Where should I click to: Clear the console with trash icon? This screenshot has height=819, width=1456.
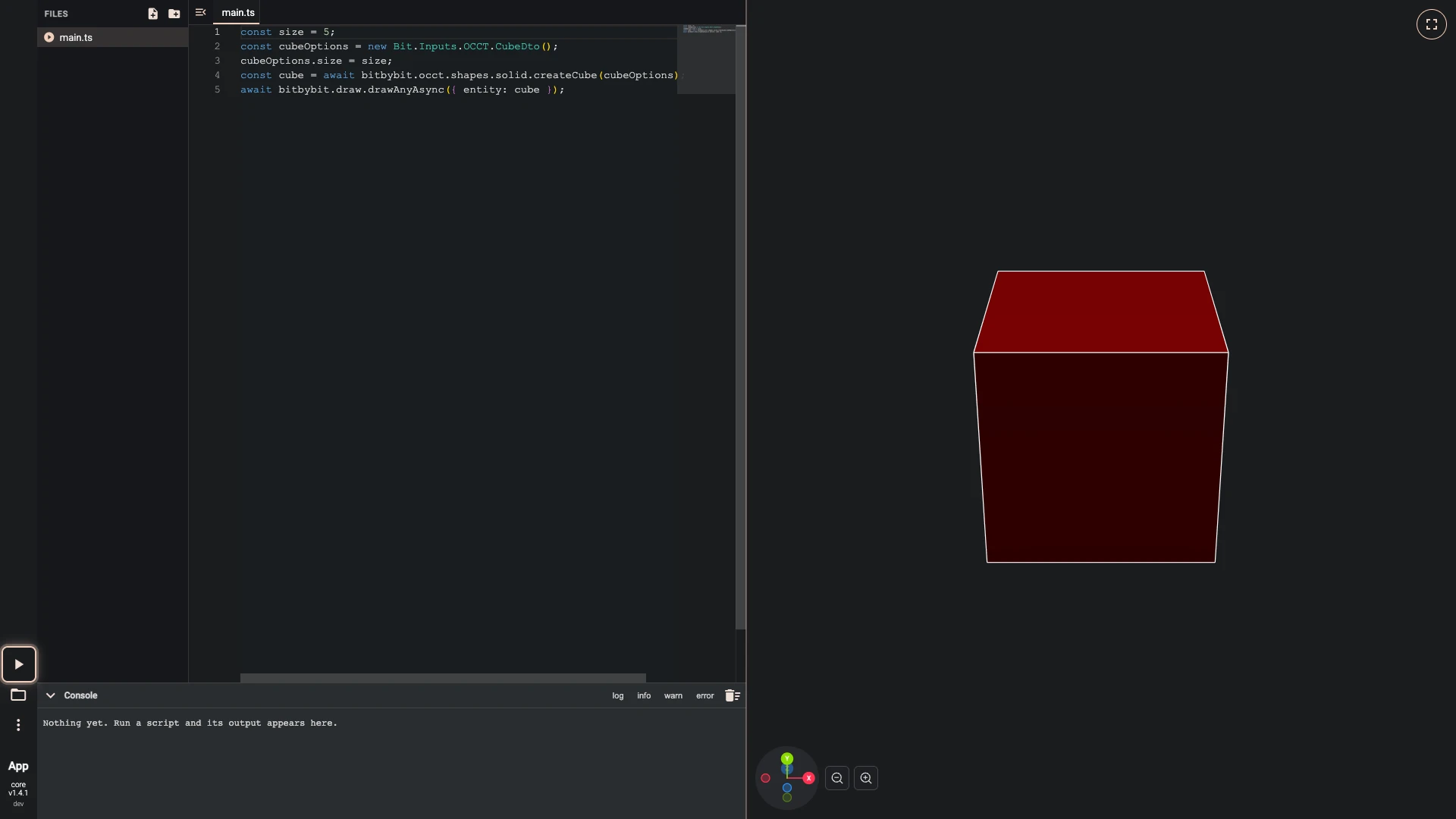coord(733,695)
